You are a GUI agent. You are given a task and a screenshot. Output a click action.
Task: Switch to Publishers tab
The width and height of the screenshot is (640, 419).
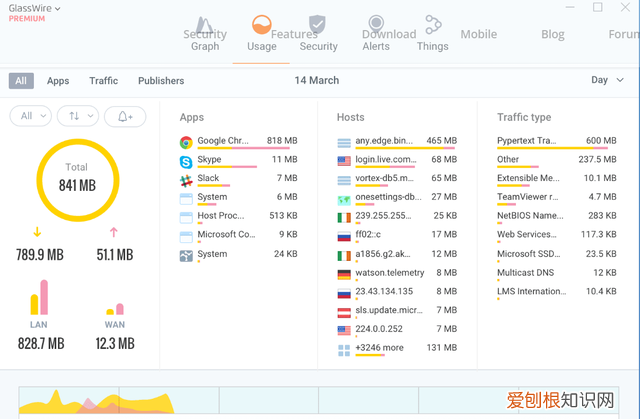point(161,81)
